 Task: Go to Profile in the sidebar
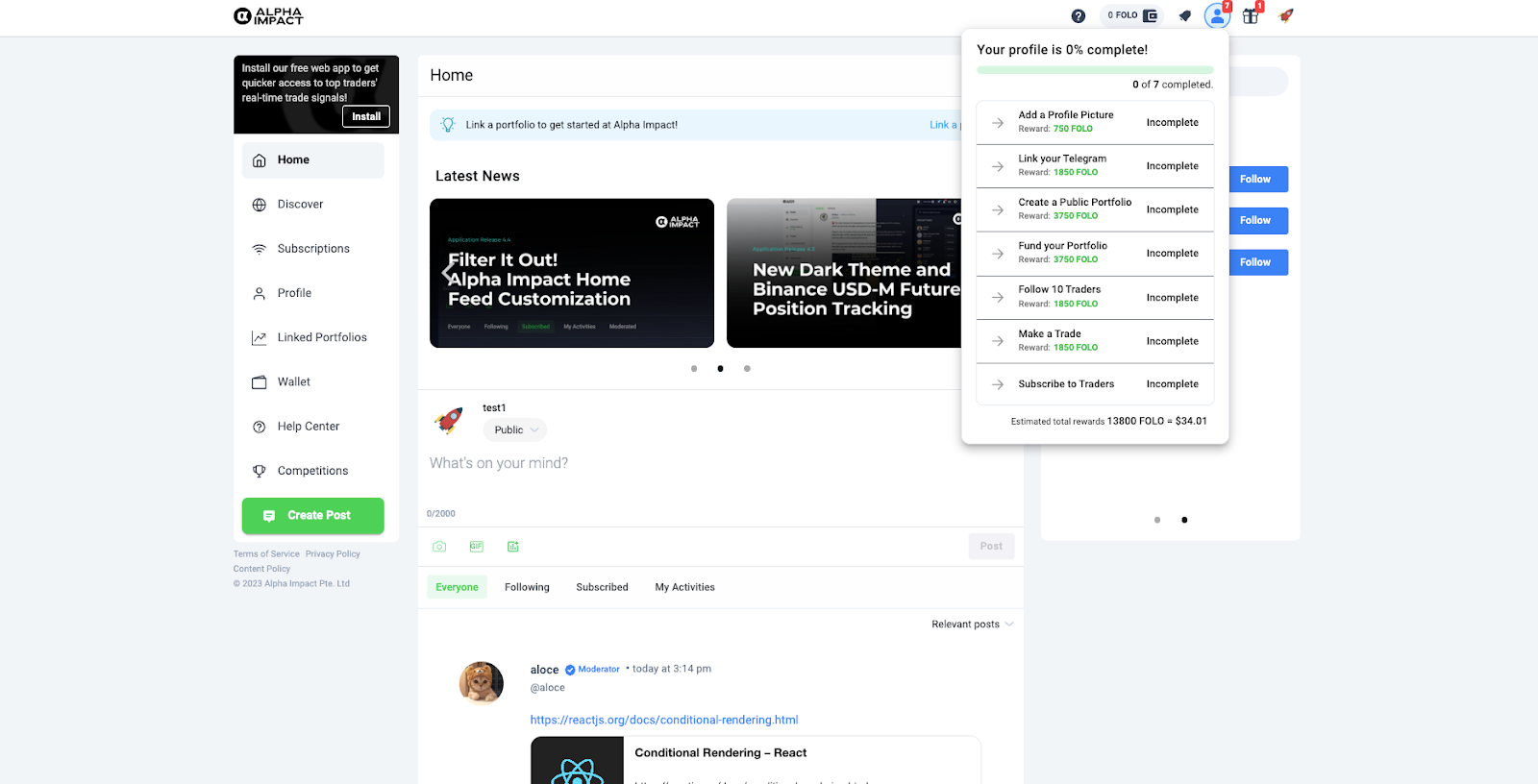point(313,293)
